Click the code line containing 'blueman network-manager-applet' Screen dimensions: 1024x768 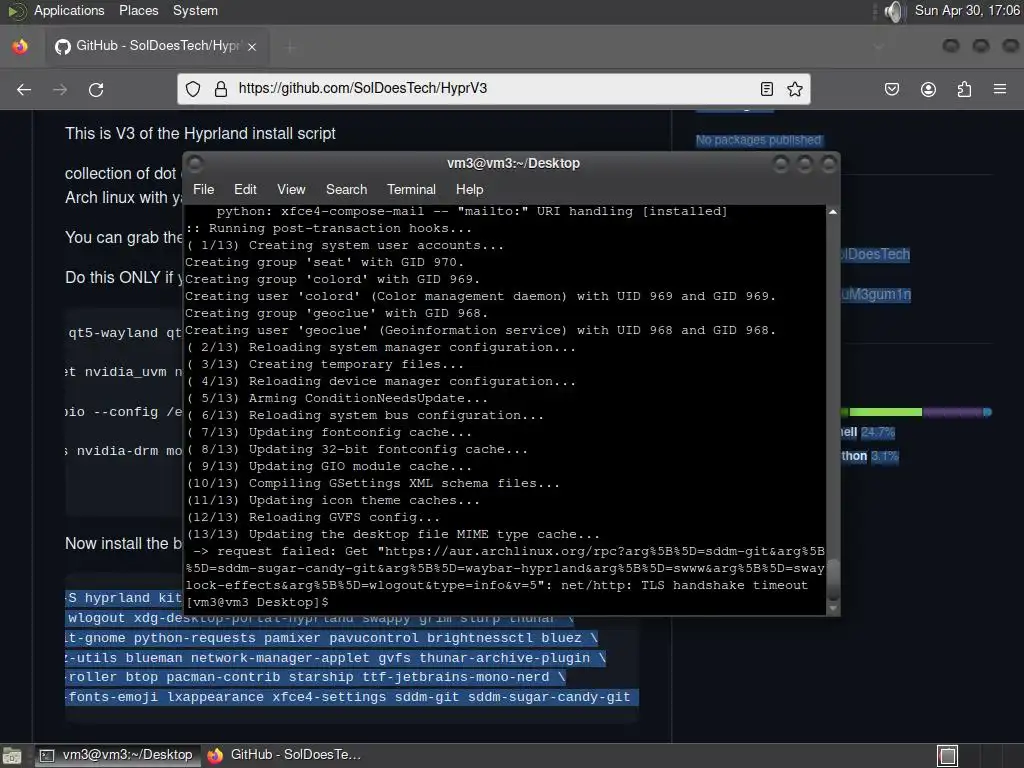(x=336, y=658)
